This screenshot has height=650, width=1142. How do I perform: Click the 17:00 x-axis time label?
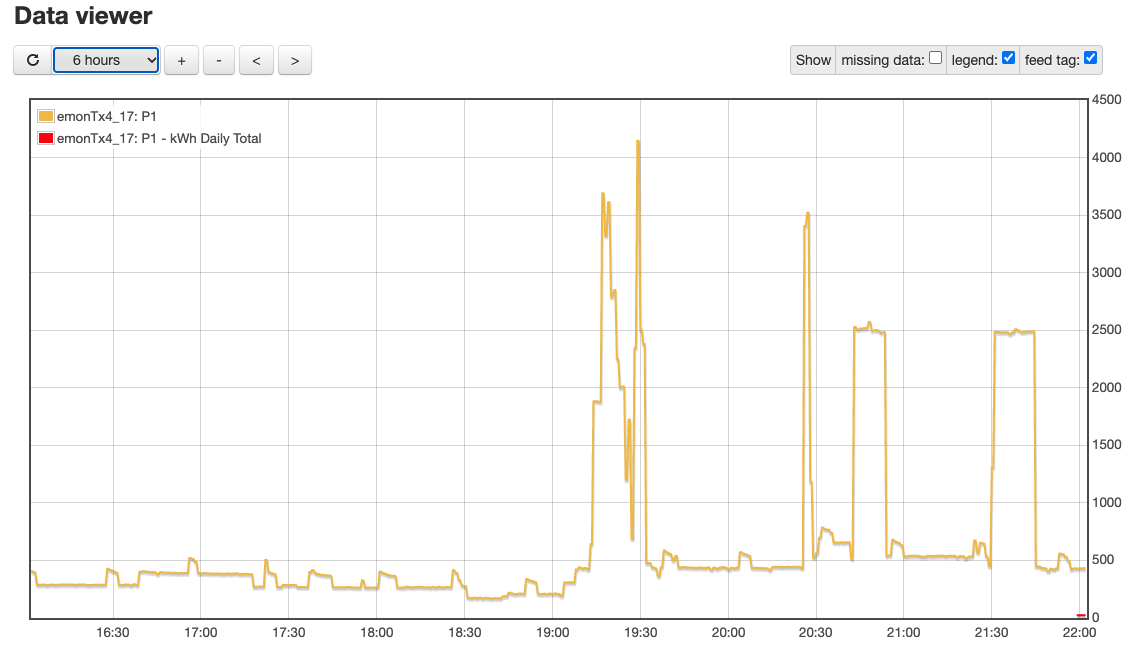200,633
